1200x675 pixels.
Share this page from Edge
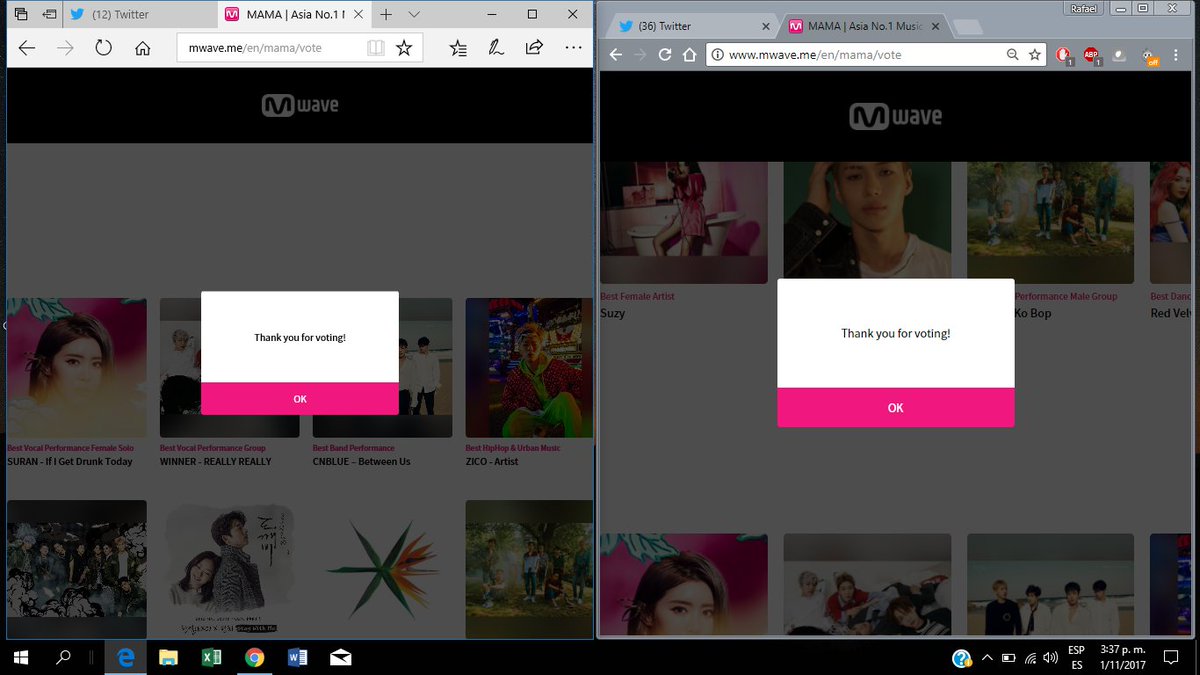(534, 47)
